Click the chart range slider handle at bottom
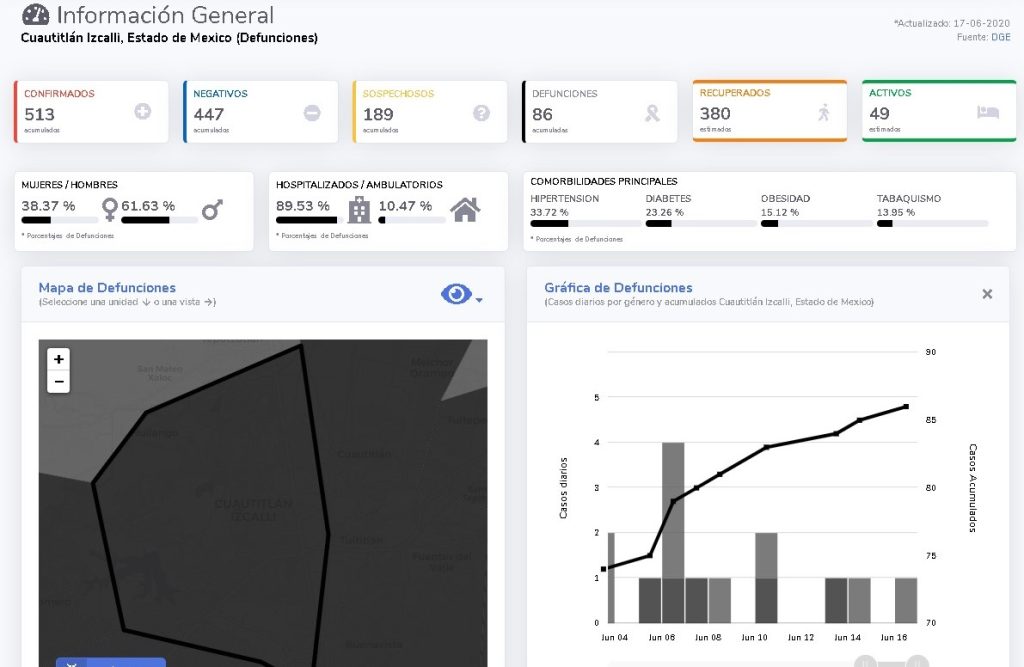The image size is (1024, 667). (x=867, y=661)
